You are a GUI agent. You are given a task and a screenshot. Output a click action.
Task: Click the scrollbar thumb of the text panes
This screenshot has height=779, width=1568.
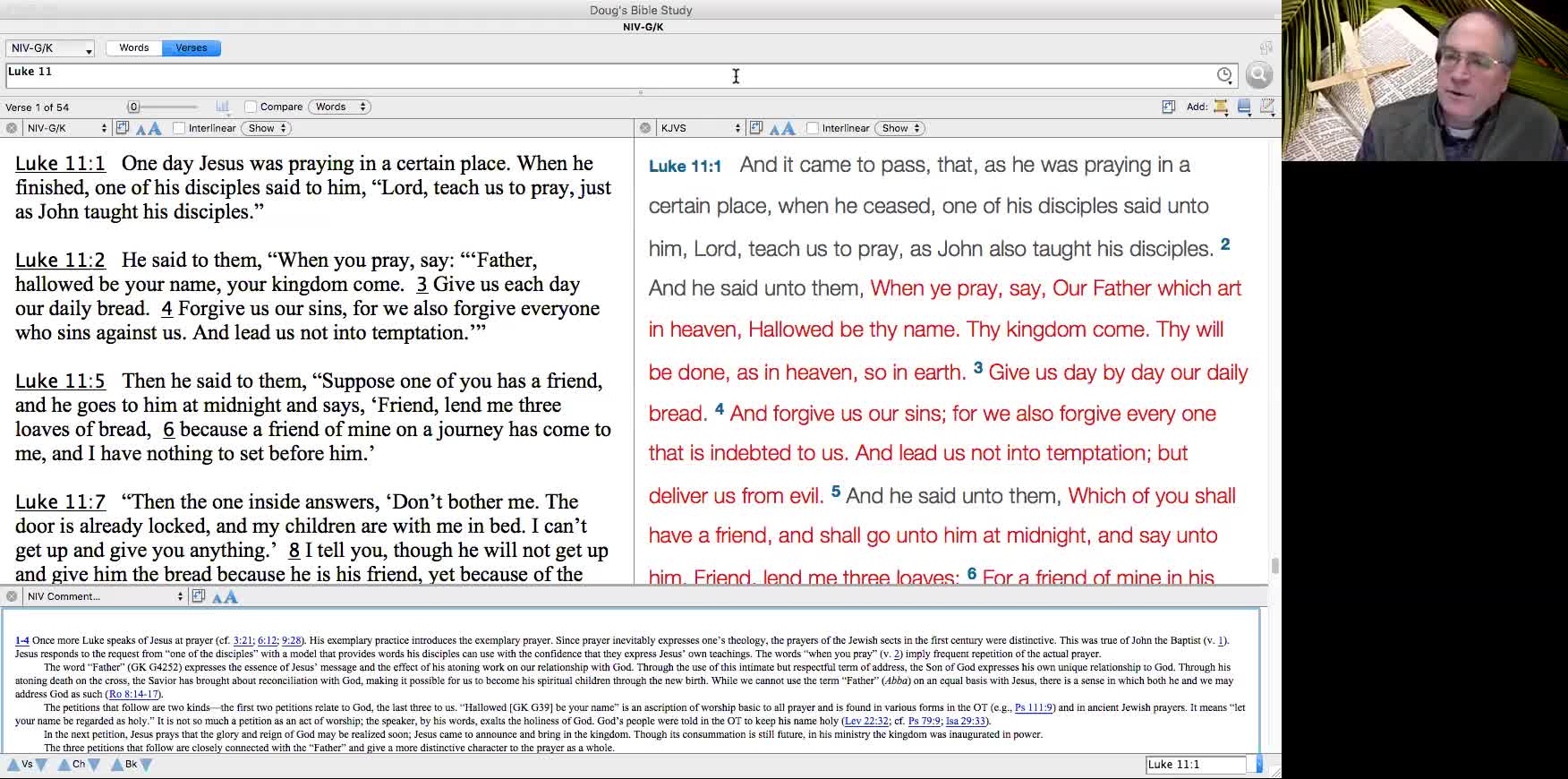1274,566
